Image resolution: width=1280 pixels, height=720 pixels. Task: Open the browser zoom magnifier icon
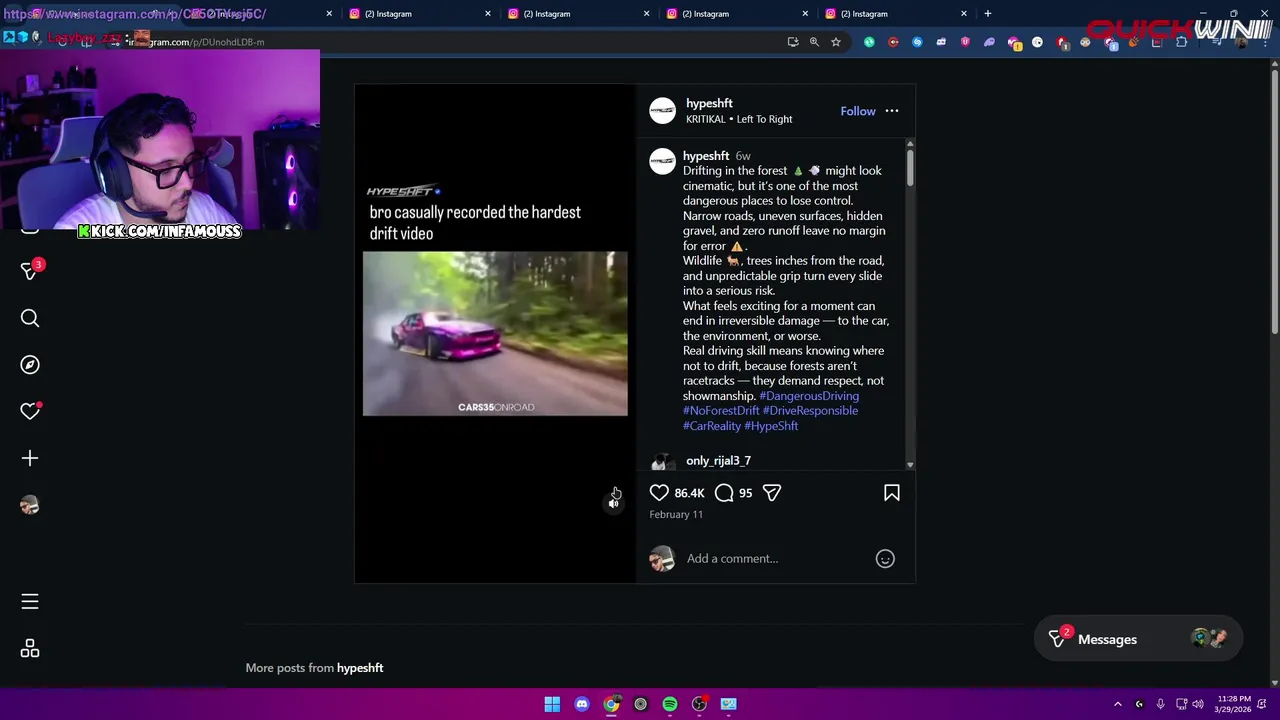click(814, 42)
